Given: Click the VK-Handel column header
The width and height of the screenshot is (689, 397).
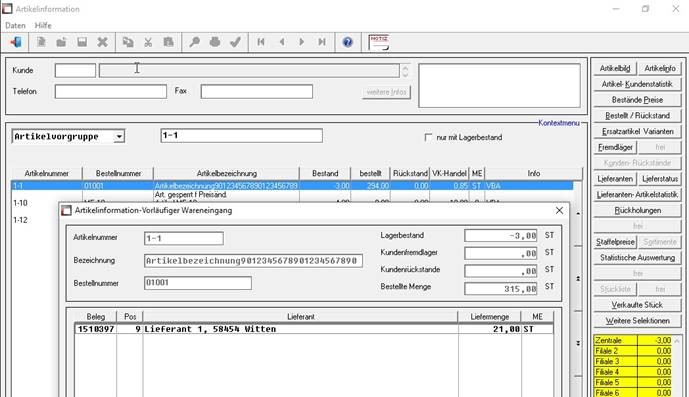Looking at the screenshot, I should point(449,173).
